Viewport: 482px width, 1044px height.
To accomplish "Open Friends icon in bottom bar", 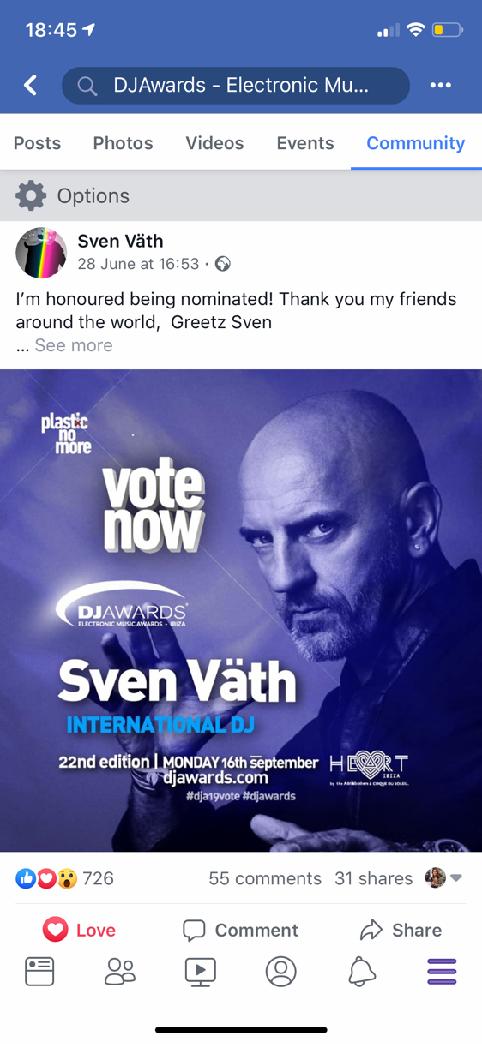I will coord(120,971).
